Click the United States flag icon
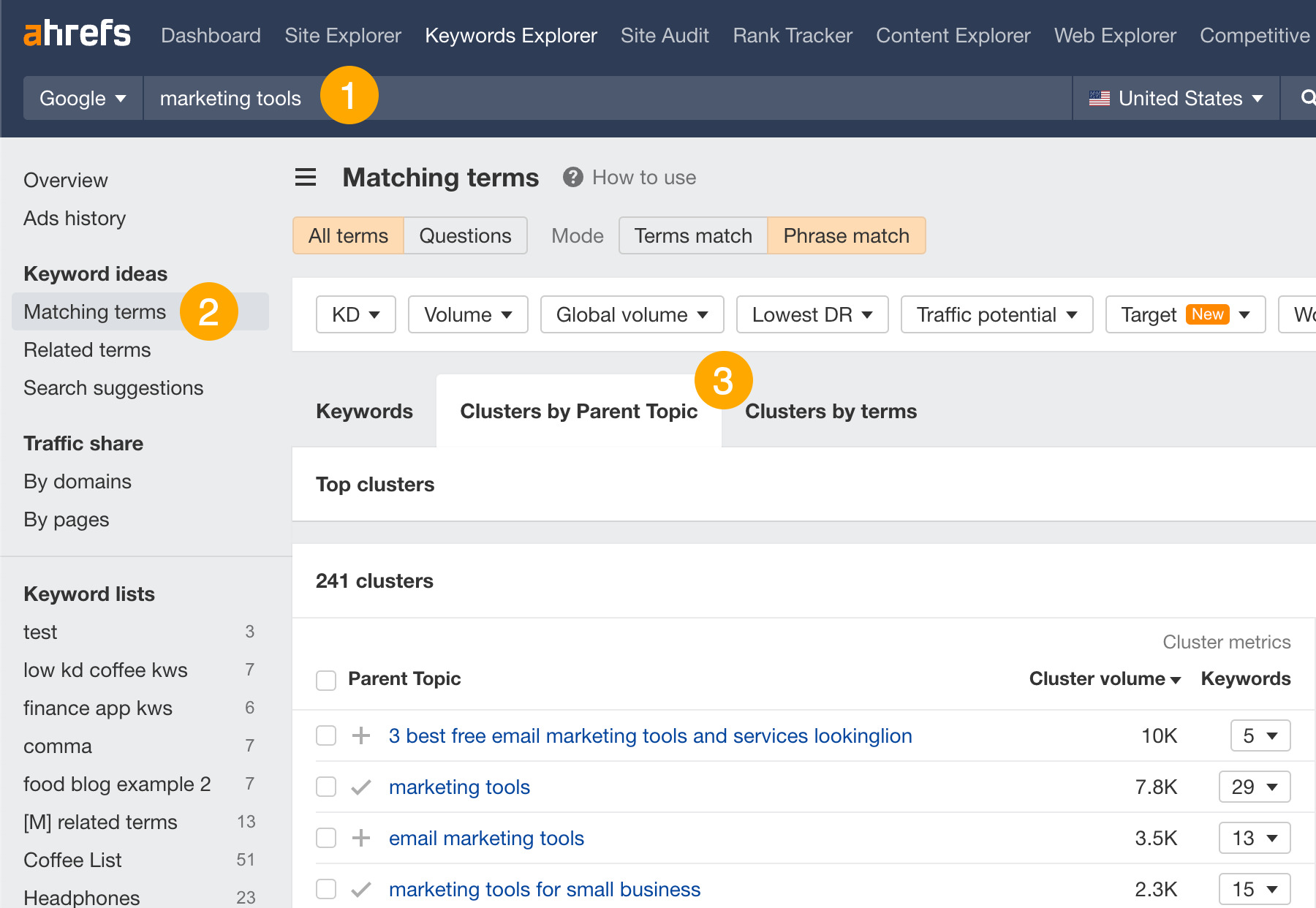1316x908 pixels. 1099,98
